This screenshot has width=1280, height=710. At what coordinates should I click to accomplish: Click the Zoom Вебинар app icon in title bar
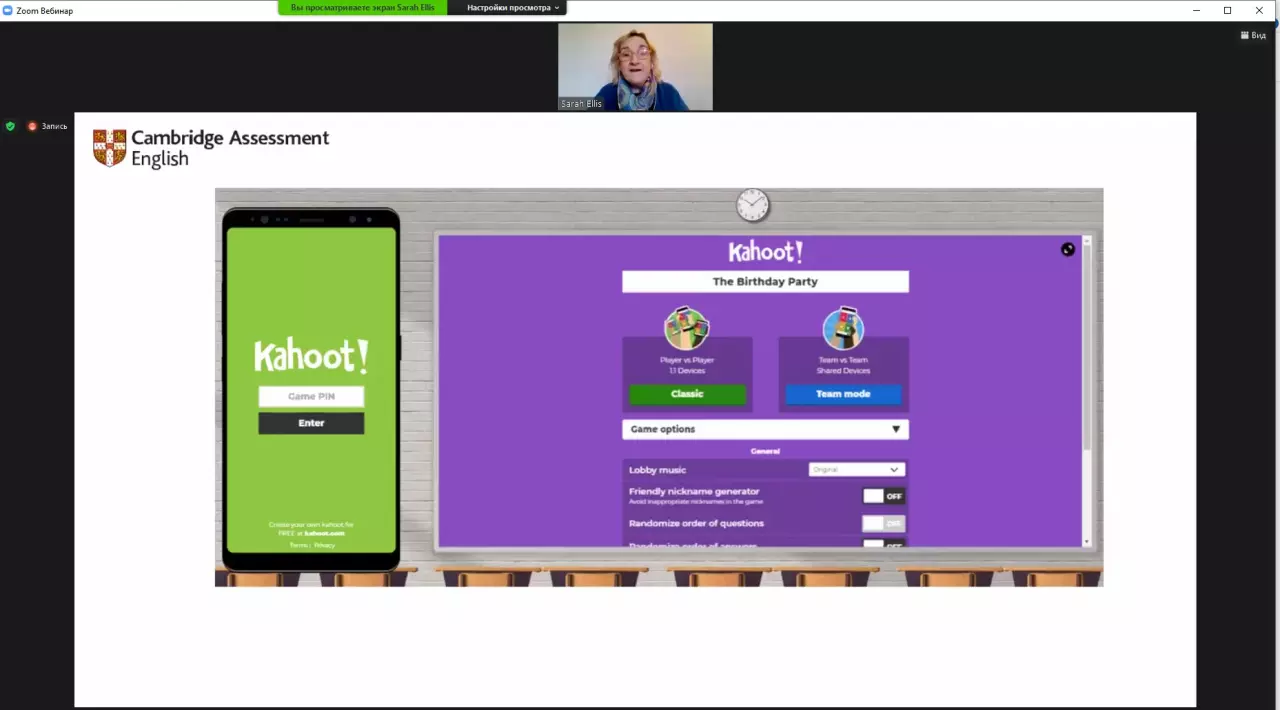[x=7, y=10]
